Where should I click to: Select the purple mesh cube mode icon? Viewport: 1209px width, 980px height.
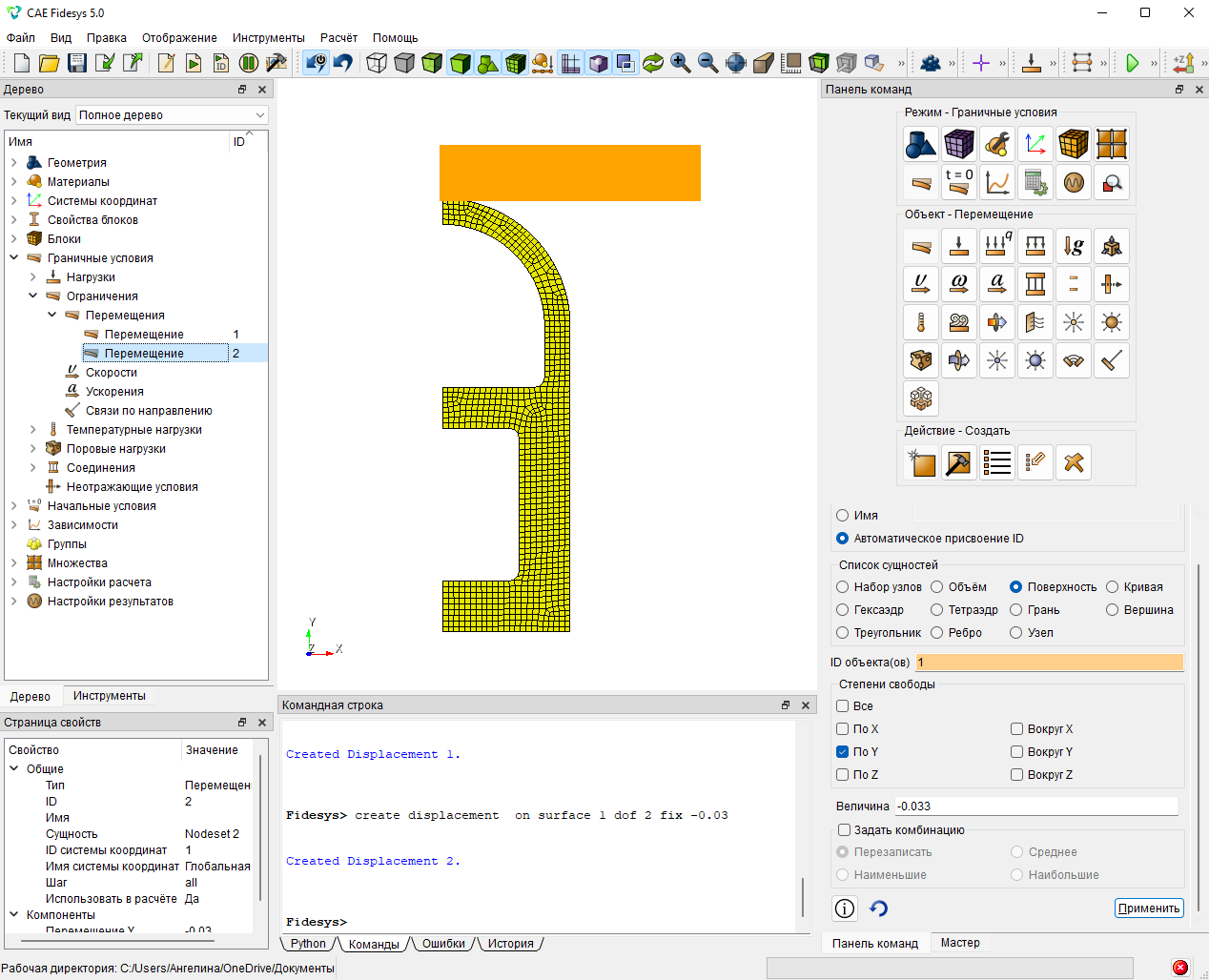pyautogui.click(x=959, y=144)
